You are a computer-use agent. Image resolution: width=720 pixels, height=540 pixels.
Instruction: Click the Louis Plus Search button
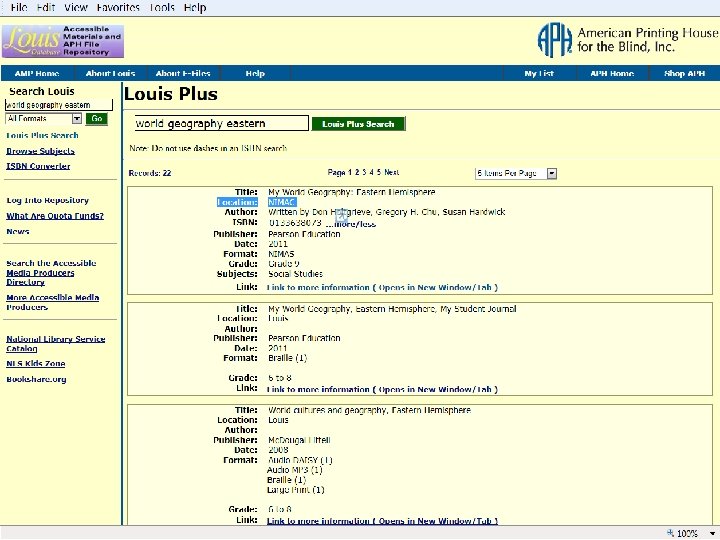(358, 124)
